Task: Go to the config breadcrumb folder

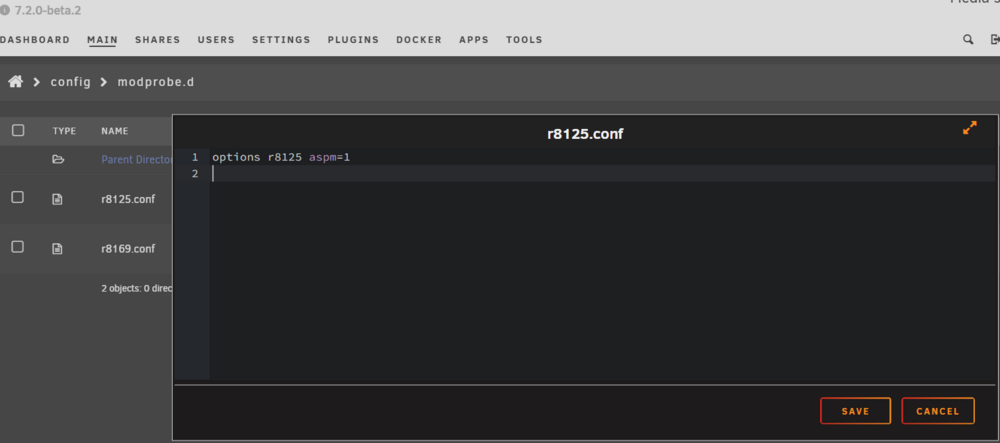Action: 70,82
